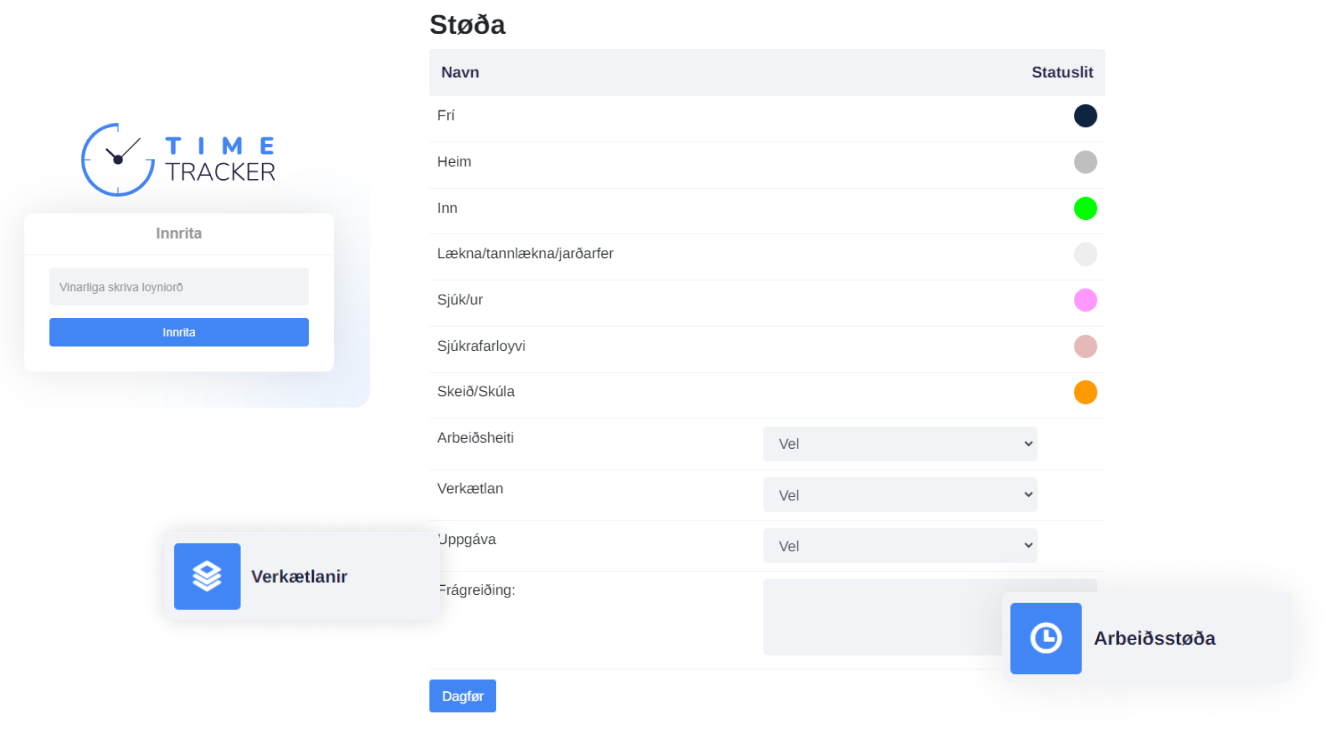
Task: Click the pink Sjúk/ur status color
Action: click(1085, 300)
